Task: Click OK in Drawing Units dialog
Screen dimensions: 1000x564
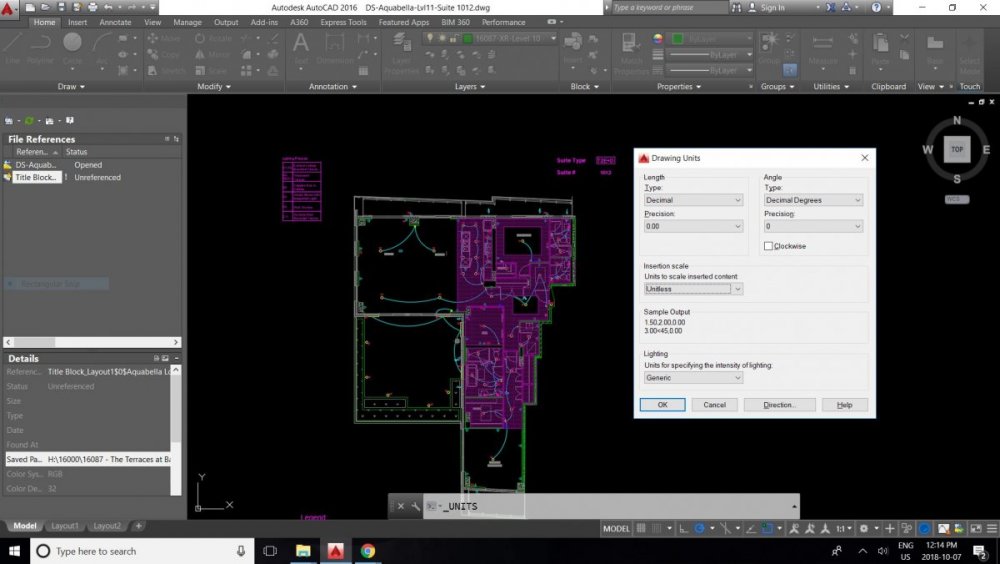Action: pyautogui.click(x=662, y=405)
